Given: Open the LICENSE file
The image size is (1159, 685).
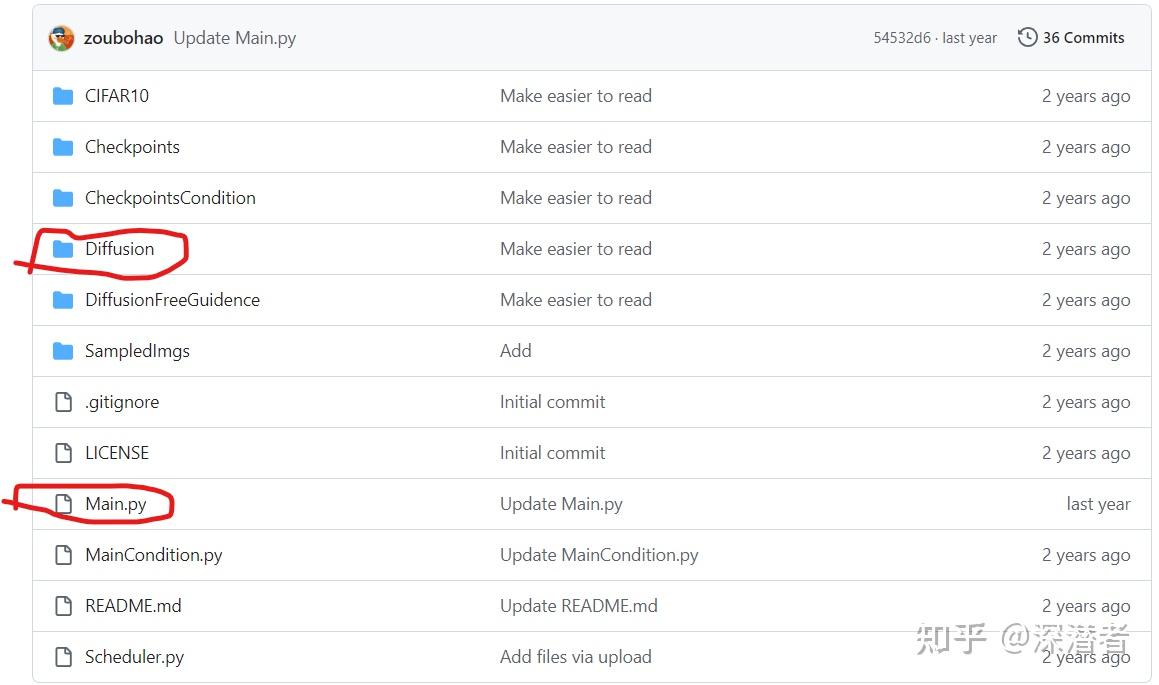Looking at the screenshot, I should (116, 453).
